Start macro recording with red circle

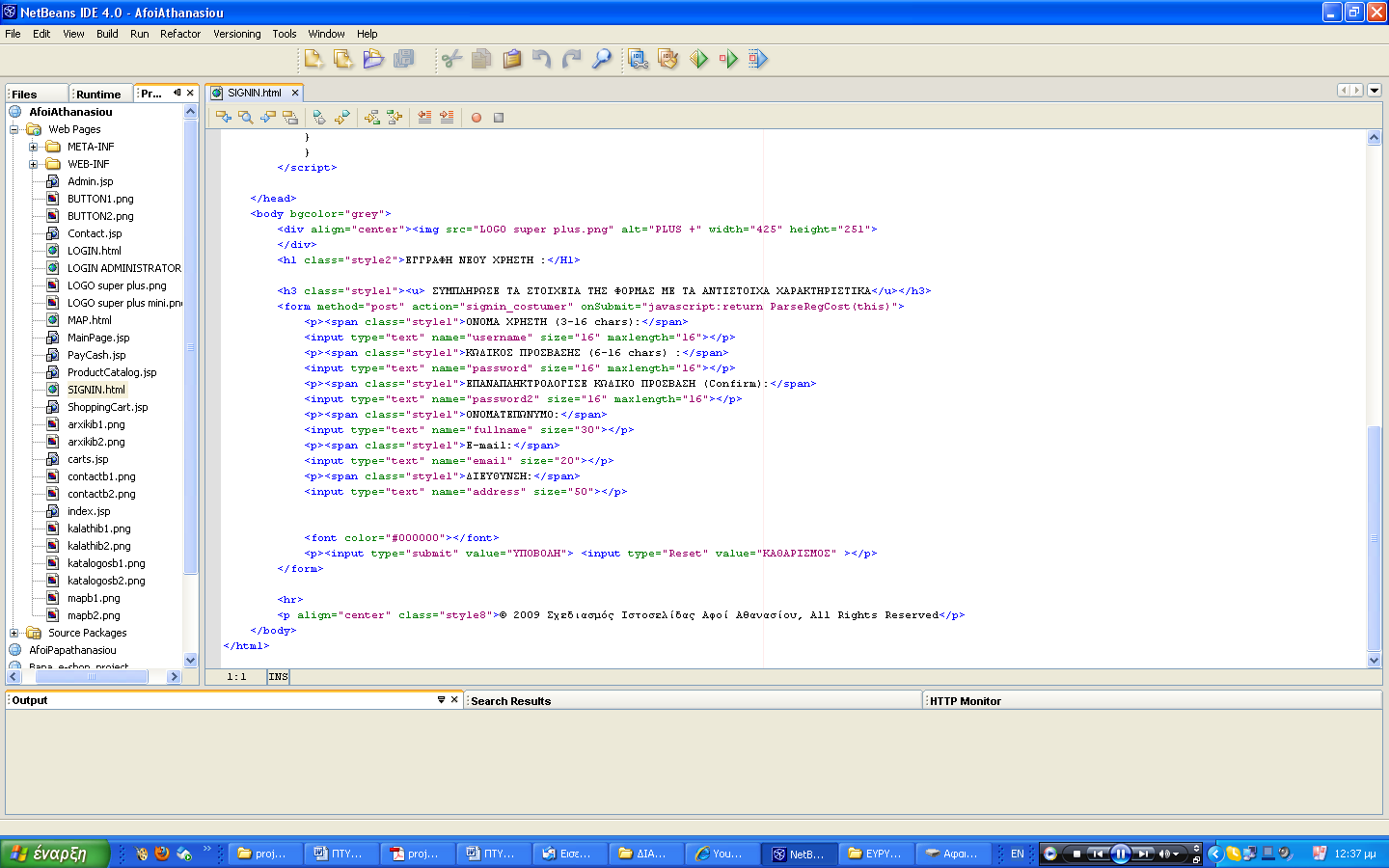point(476,118)
